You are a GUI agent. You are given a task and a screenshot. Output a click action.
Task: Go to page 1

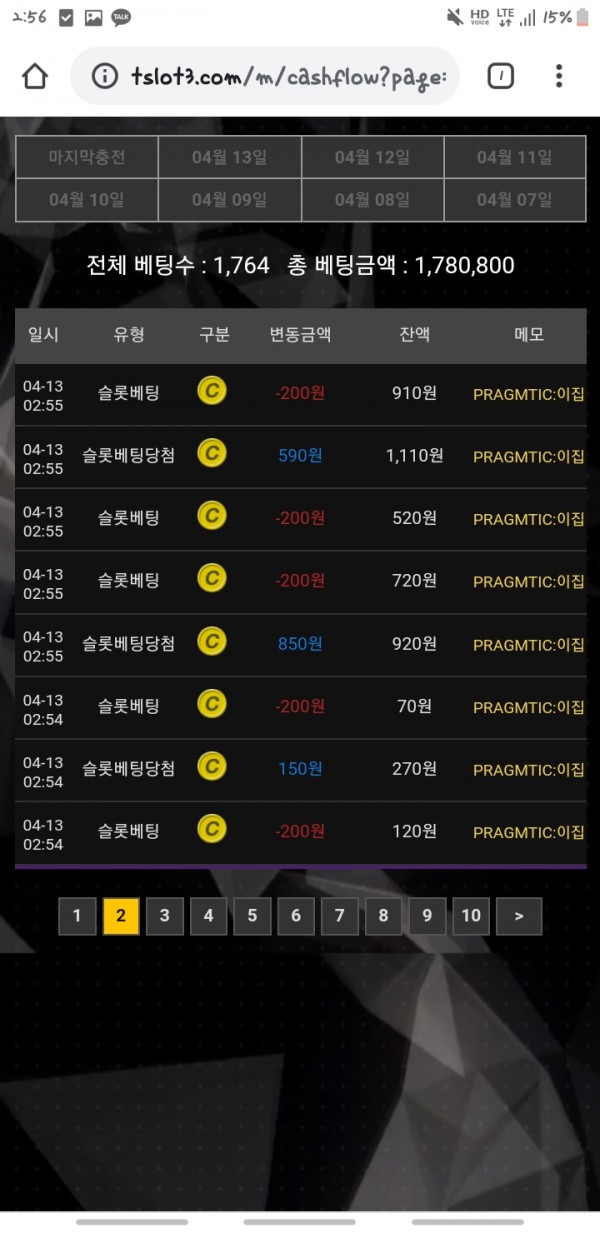77,915
